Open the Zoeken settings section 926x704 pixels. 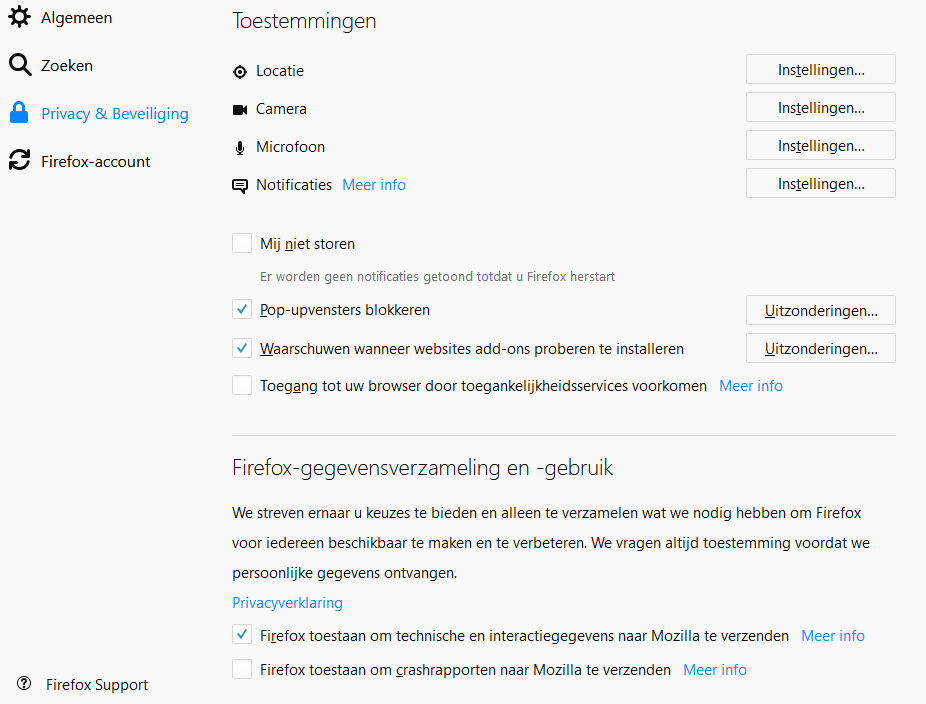(x=66, y=66)
